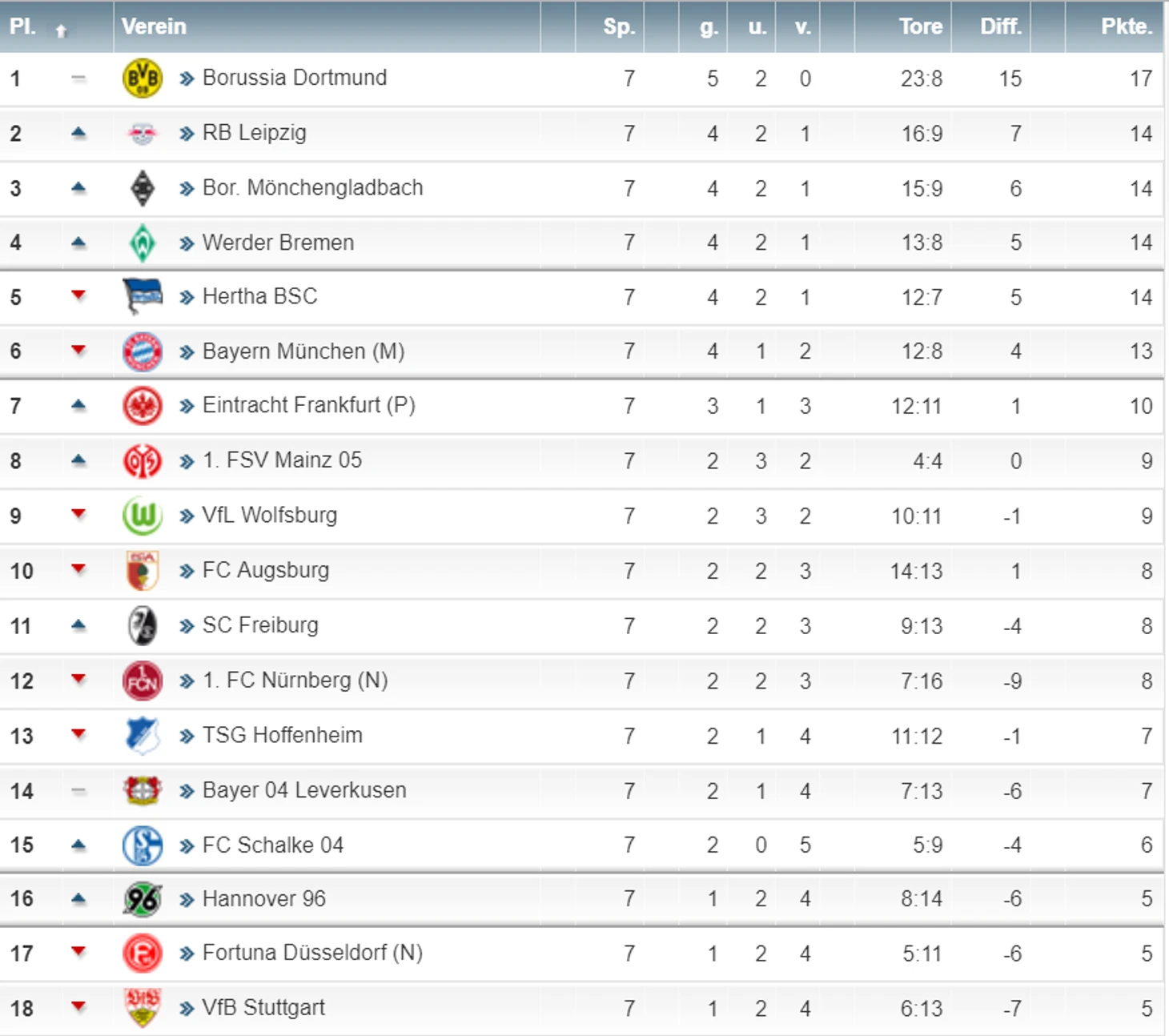Sort by the Tore column header
1169x1036 pixels.
[920, 26]
